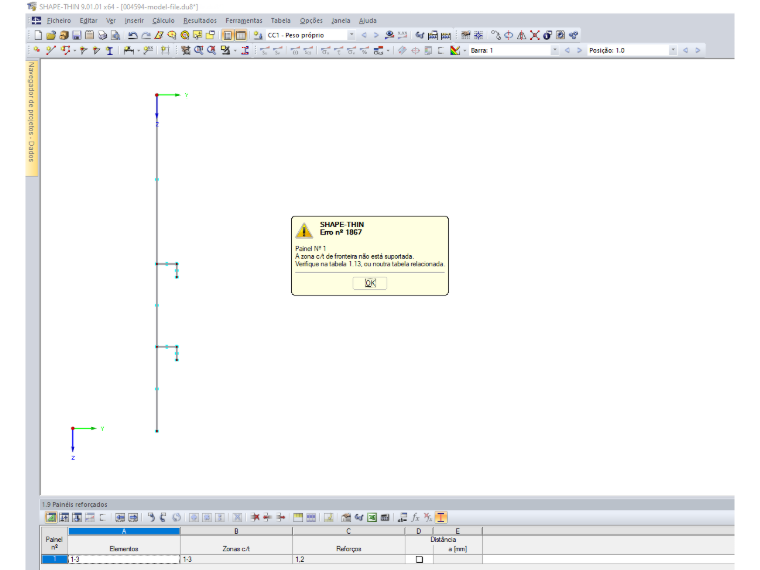Select the Reforços cell containing 1,2

click(x=349, y=559)
